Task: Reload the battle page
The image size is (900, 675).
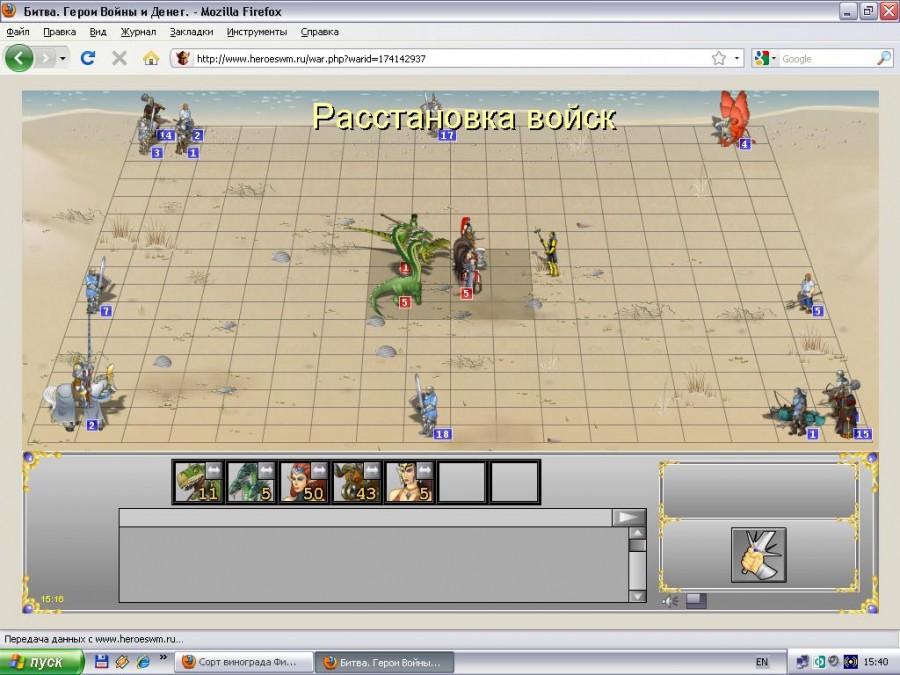Action: 88,58
